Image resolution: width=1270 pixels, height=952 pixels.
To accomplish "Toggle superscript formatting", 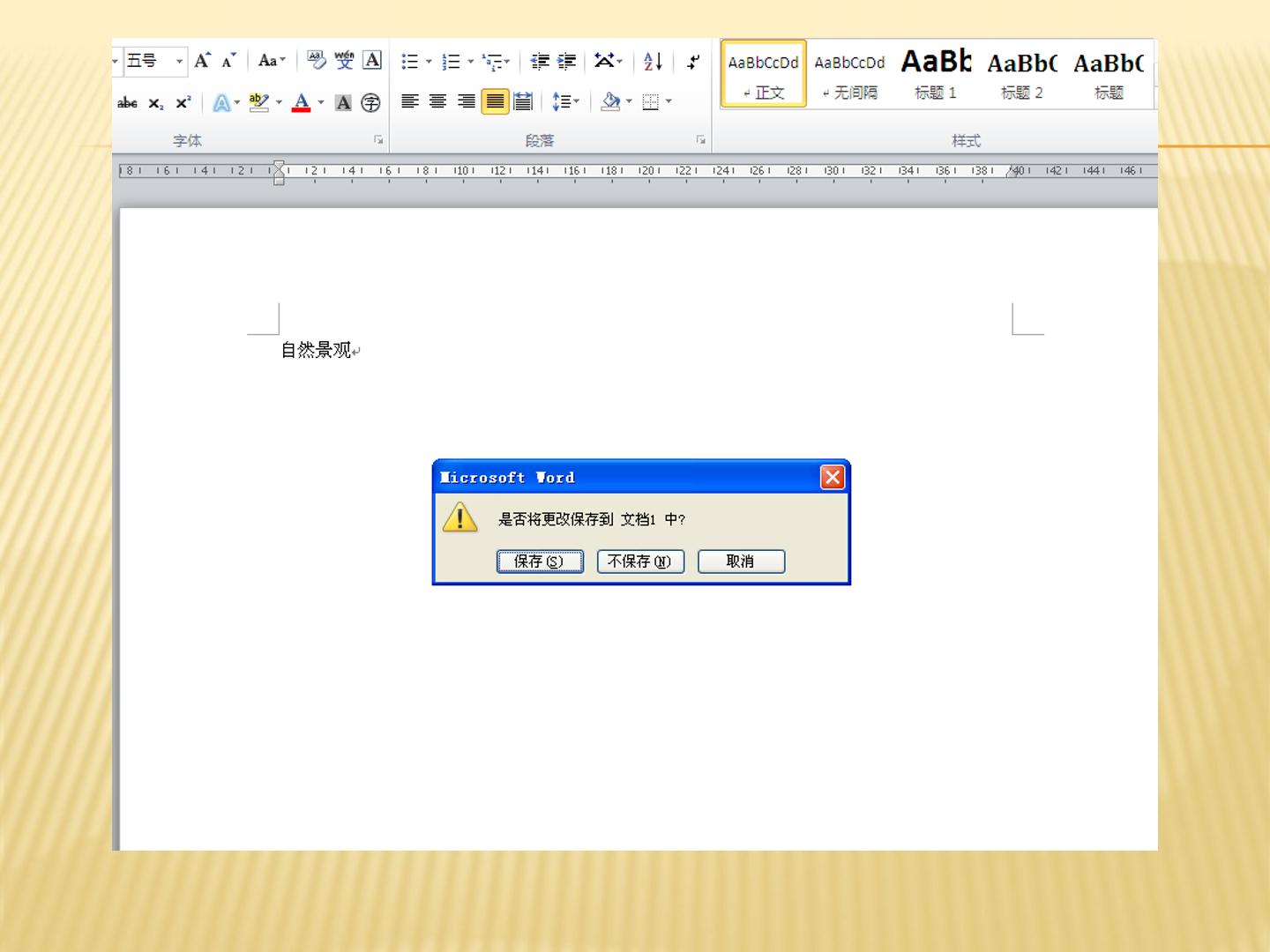I will pos(183,103).
